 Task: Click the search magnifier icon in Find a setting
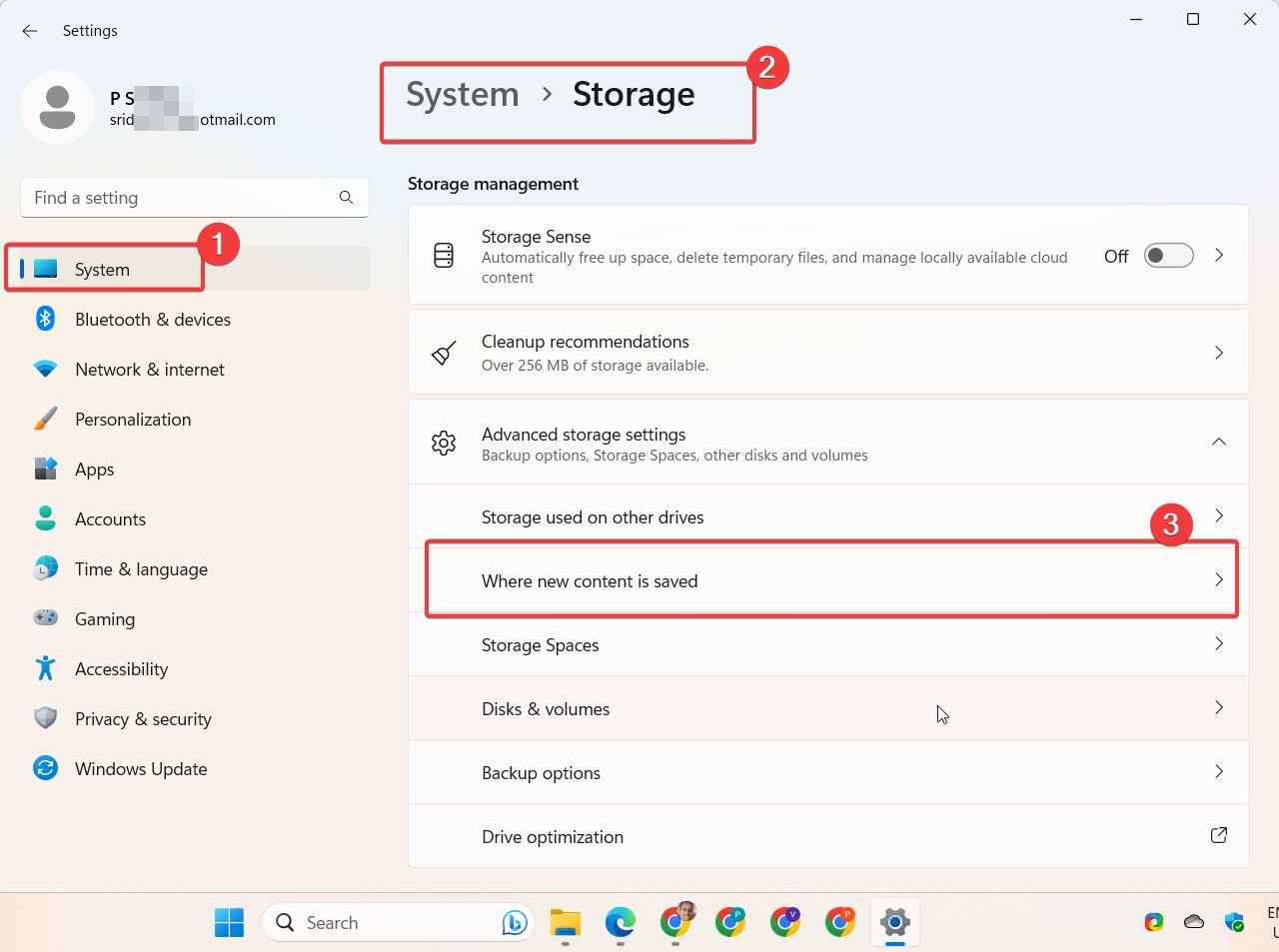click(346, 198)
